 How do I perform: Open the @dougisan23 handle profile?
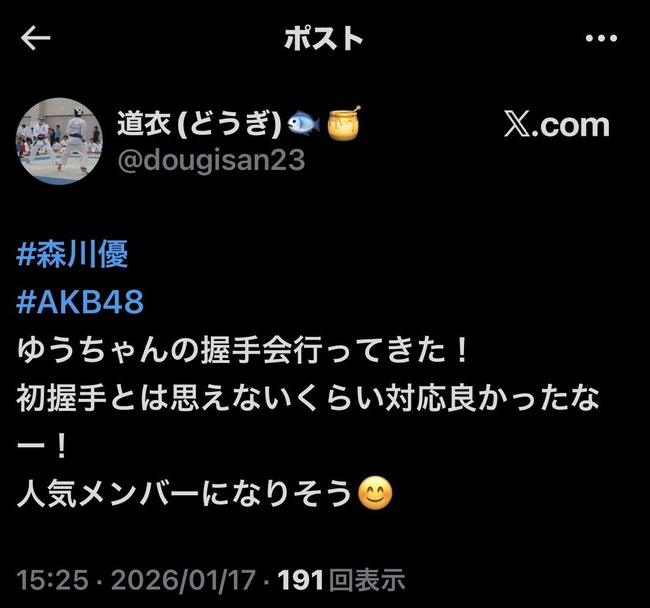211,160
